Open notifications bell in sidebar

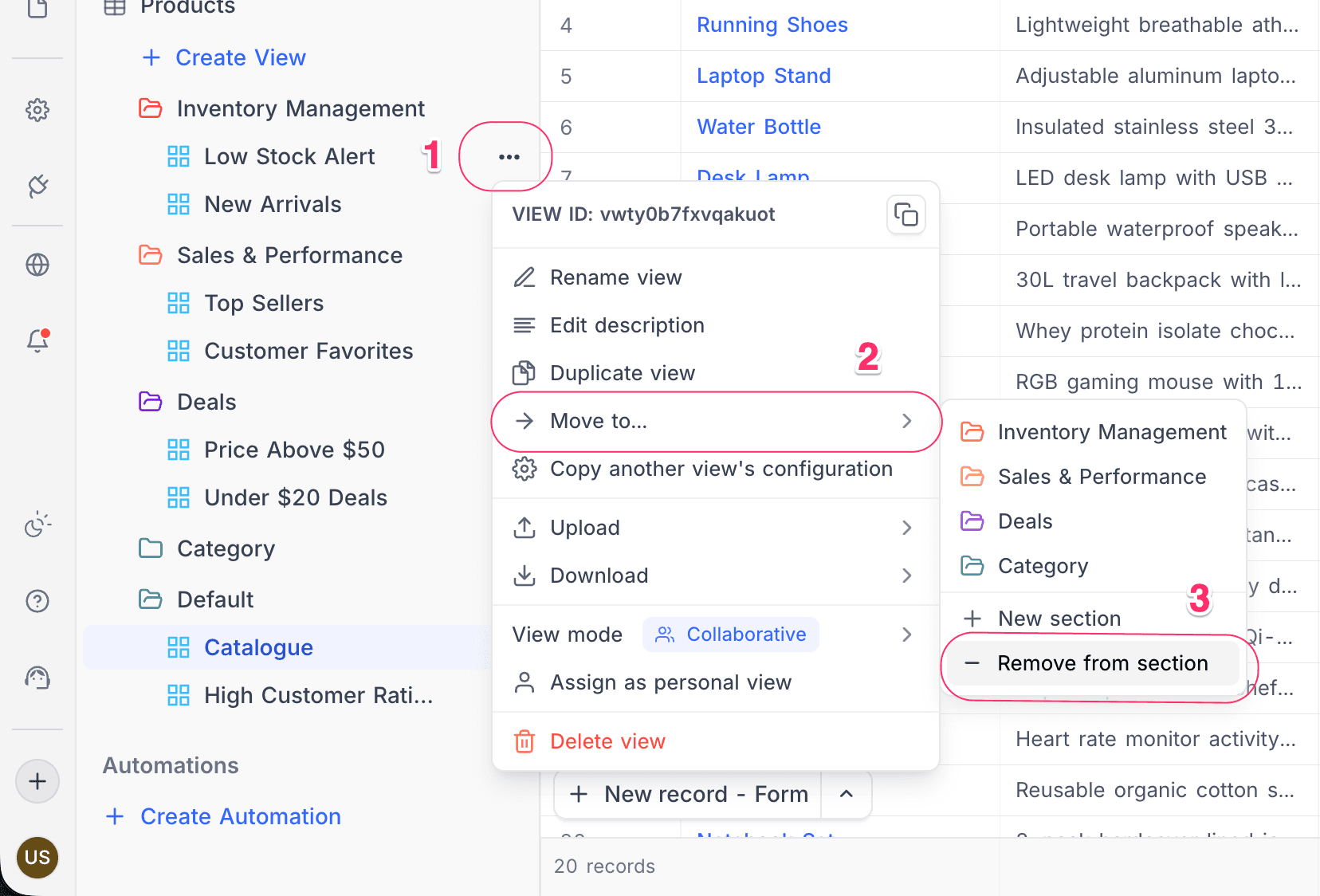click(x=37, y=341)
